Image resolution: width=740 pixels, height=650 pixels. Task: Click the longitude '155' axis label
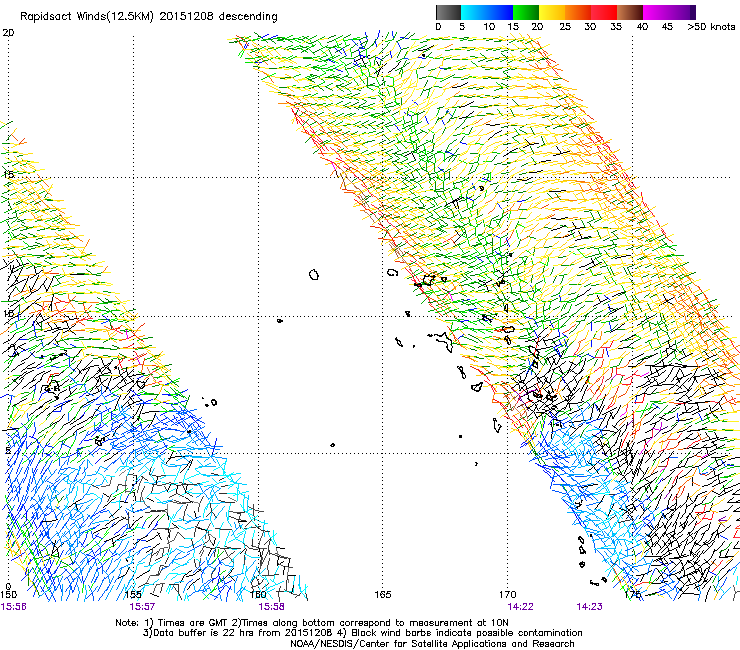pyautogui.click(x=133, y=595)
